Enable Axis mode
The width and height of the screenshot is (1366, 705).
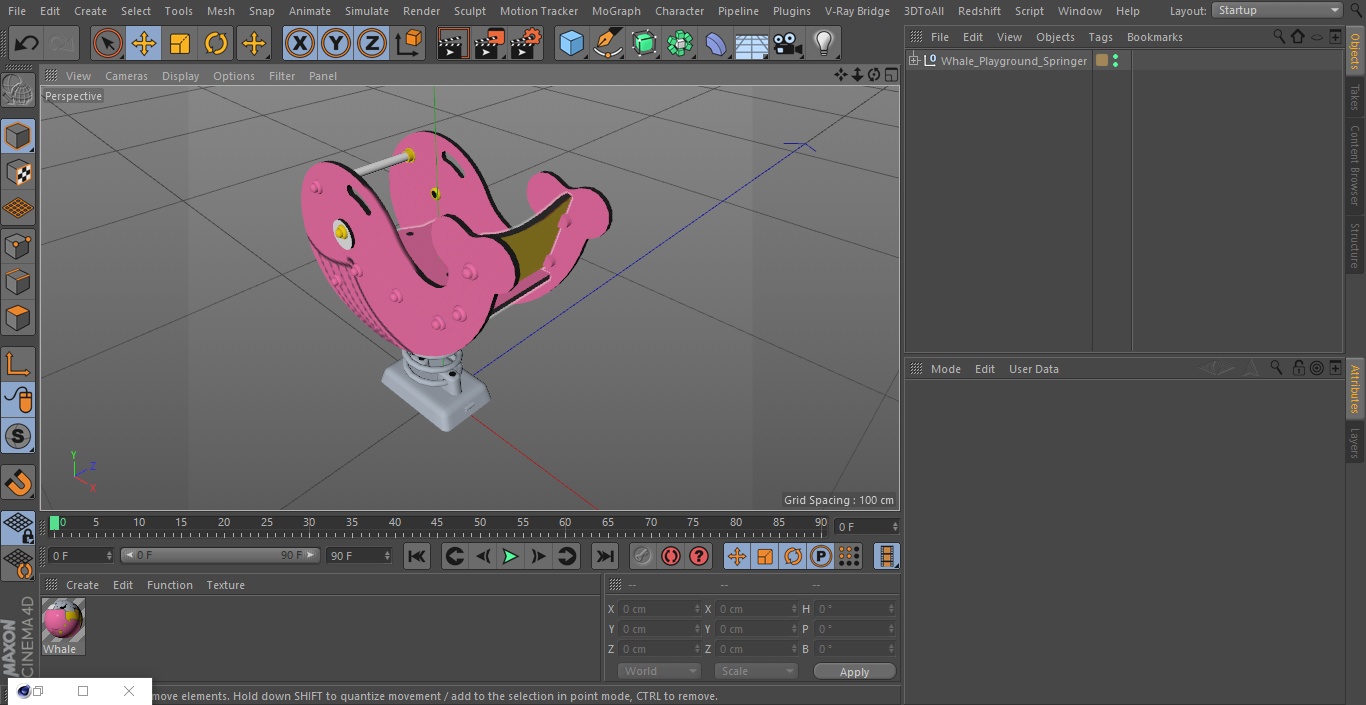[18, 364]
